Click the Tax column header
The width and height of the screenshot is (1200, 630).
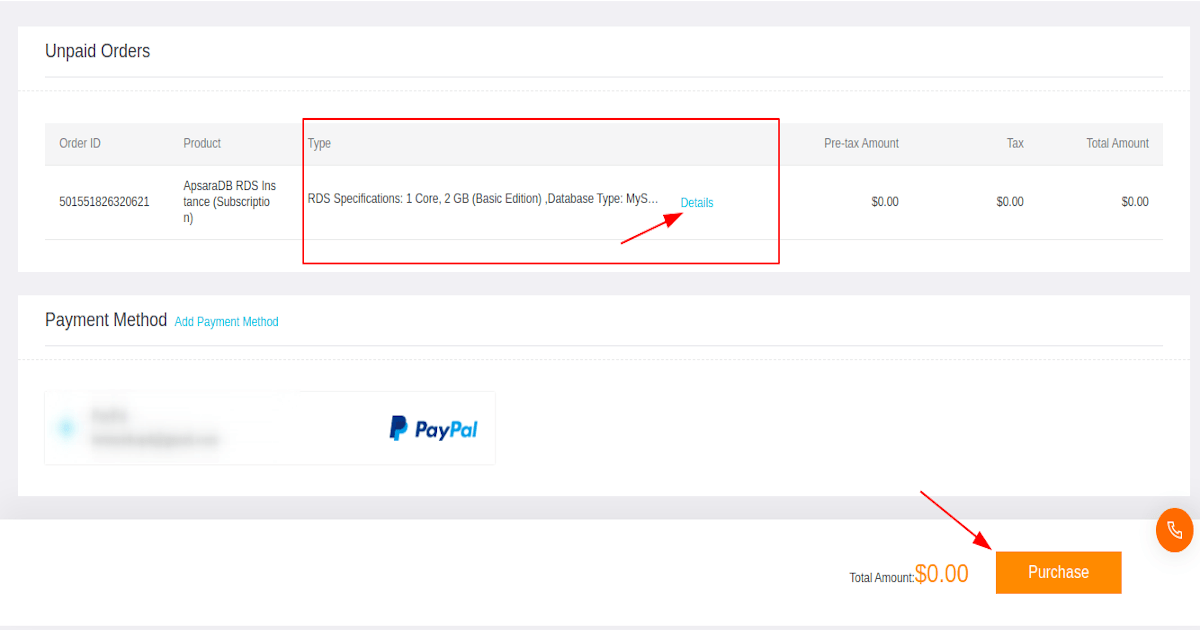(1015, 143)
